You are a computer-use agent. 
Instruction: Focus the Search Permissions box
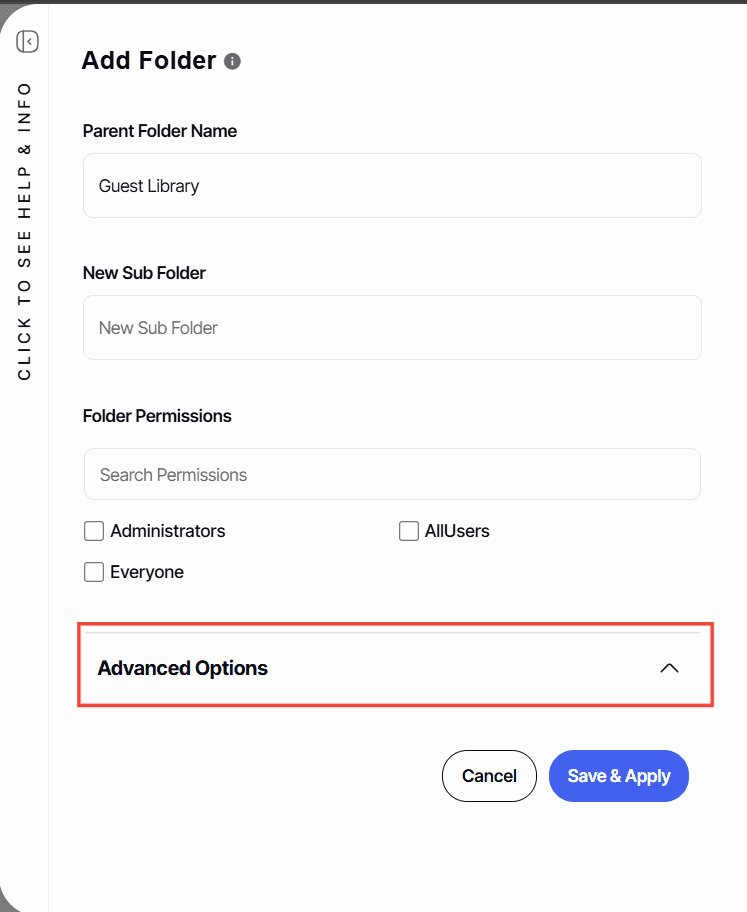(x=392, y=474)
